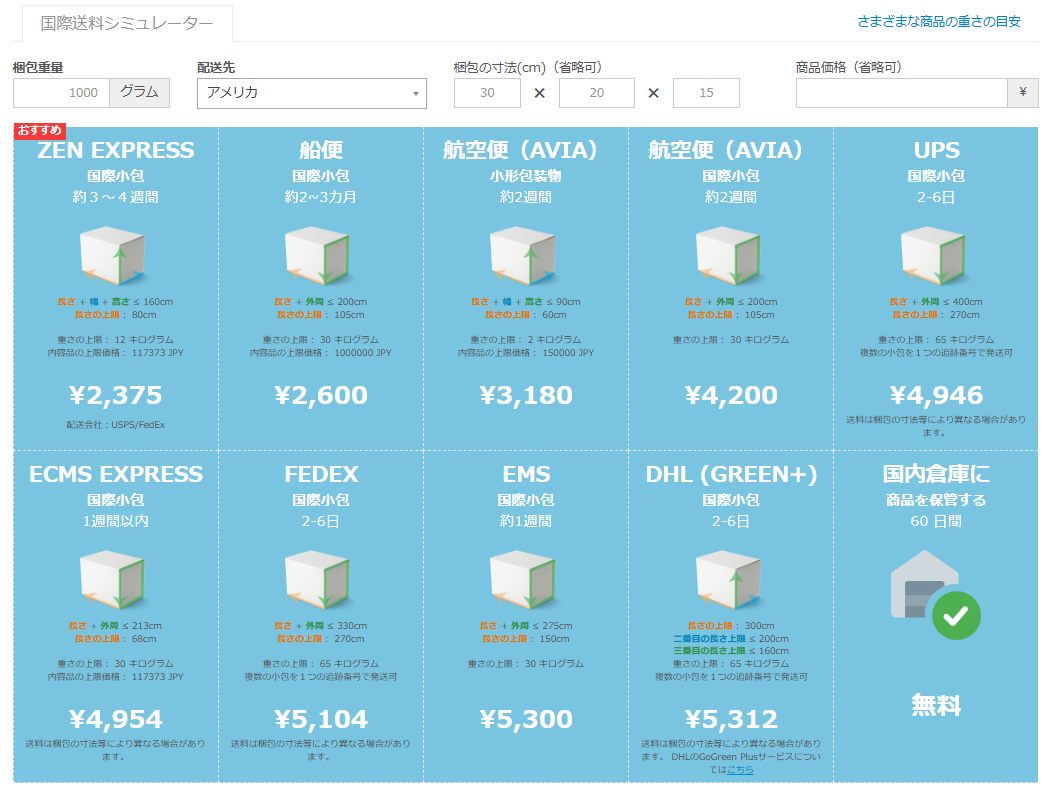The height and width of the screenshot is (792, 1047).
Task: Click the 航空便 小形包装物 package box icon
Action: click(x=524, y=256)
